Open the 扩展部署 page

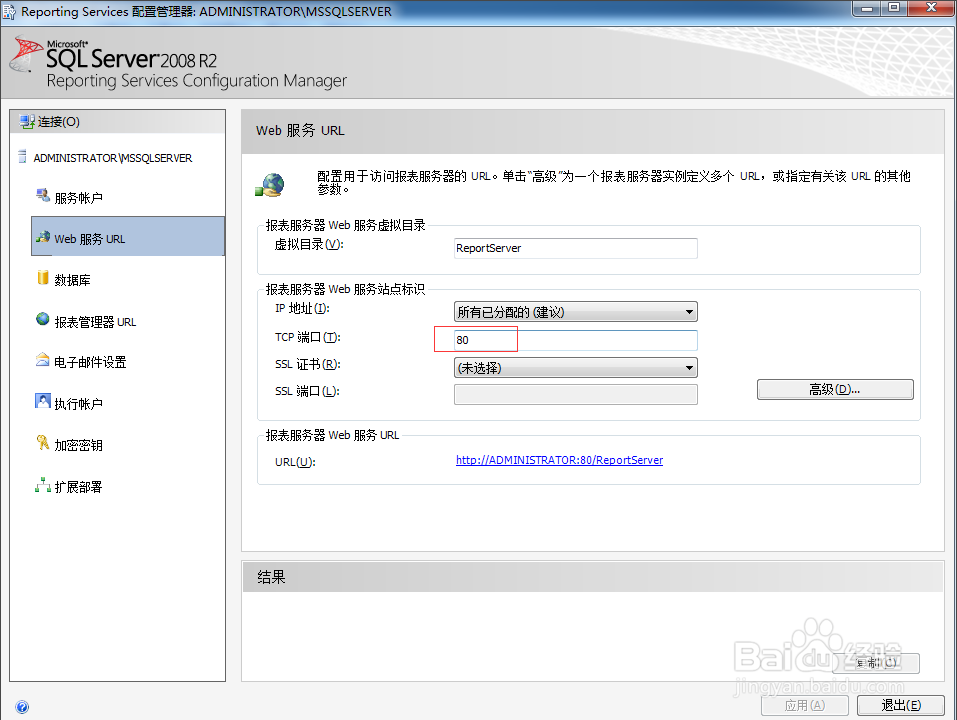(79, 487)
